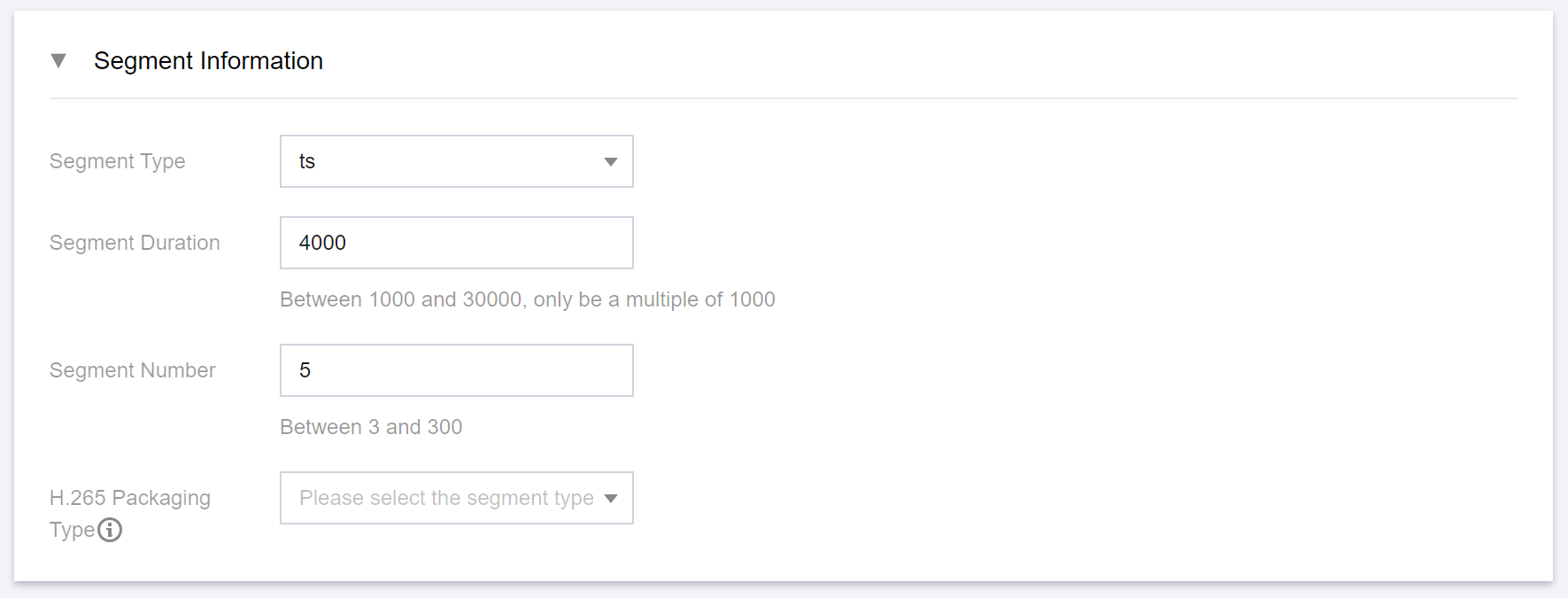Viewport: 1568px width, 598px height.
Task: Click the 'ts' selected value text
Action: [x=307, y=161]
